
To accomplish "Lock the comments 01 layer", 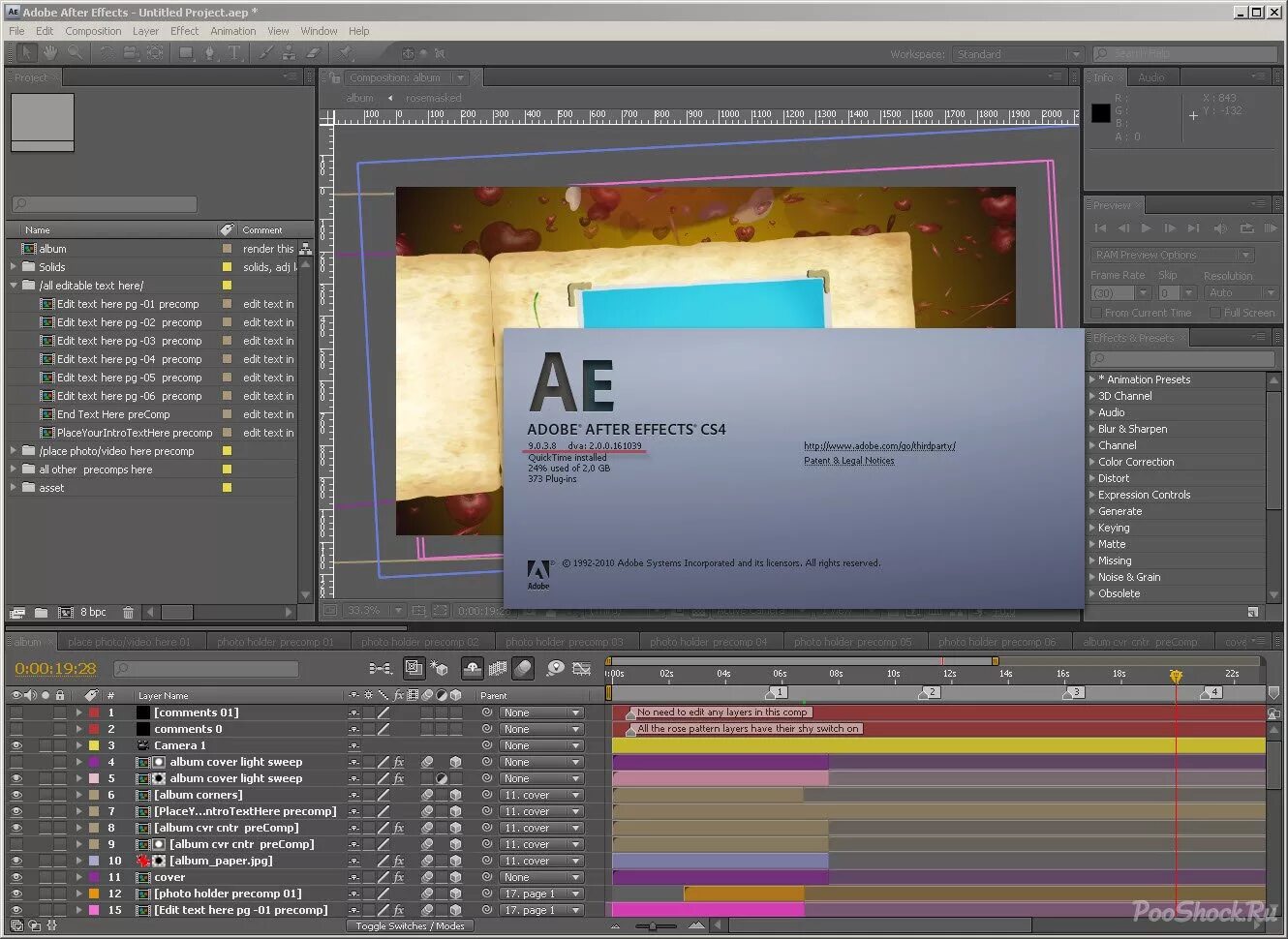I will (60, 712).
